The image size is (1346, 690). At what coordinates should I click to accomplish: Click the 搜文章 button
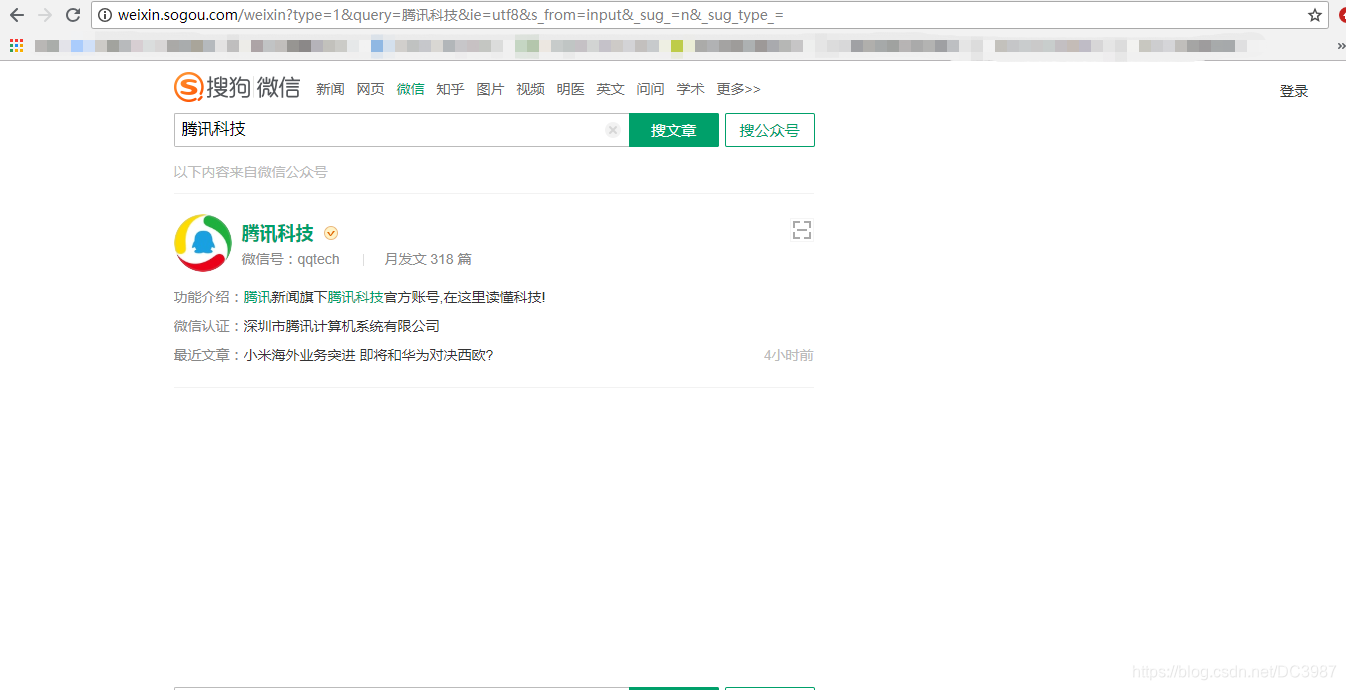674,130
